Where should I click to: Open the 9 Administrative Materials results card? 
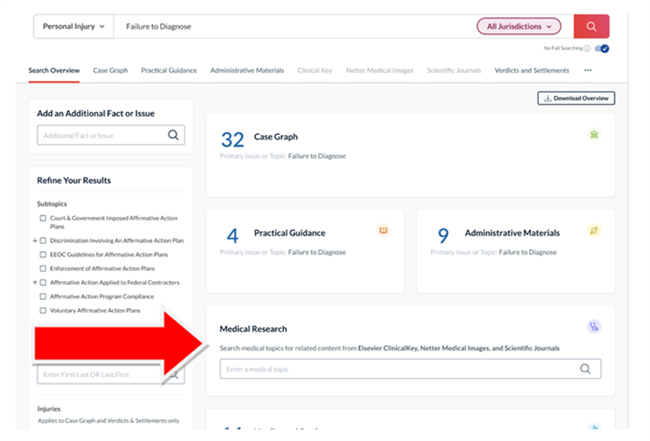[516, 252]
